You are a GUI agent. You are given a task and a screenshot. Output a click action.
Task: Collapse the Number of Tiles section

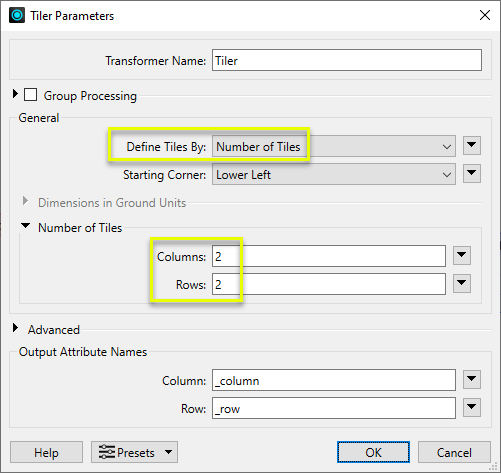(x=25, y=226)
